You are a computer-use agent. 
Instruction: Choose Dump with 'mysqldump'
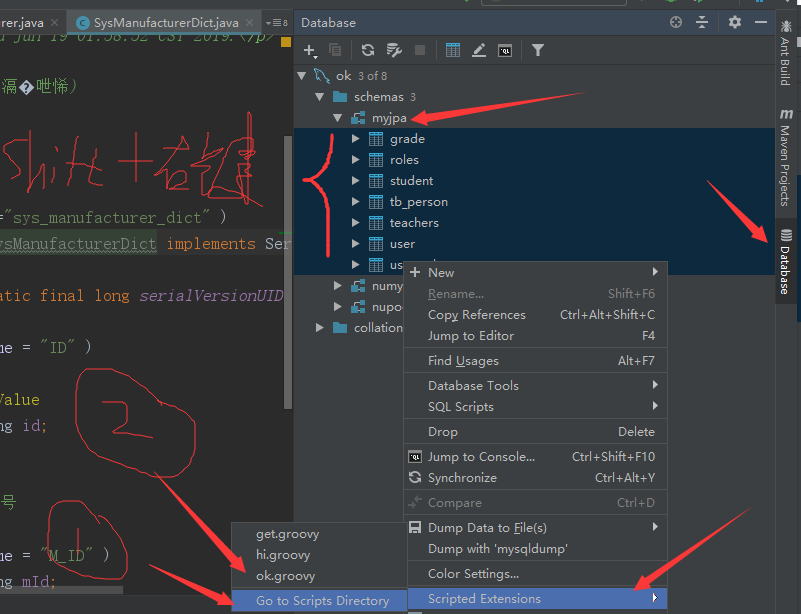pyautogui.click(x=535, y=549)
